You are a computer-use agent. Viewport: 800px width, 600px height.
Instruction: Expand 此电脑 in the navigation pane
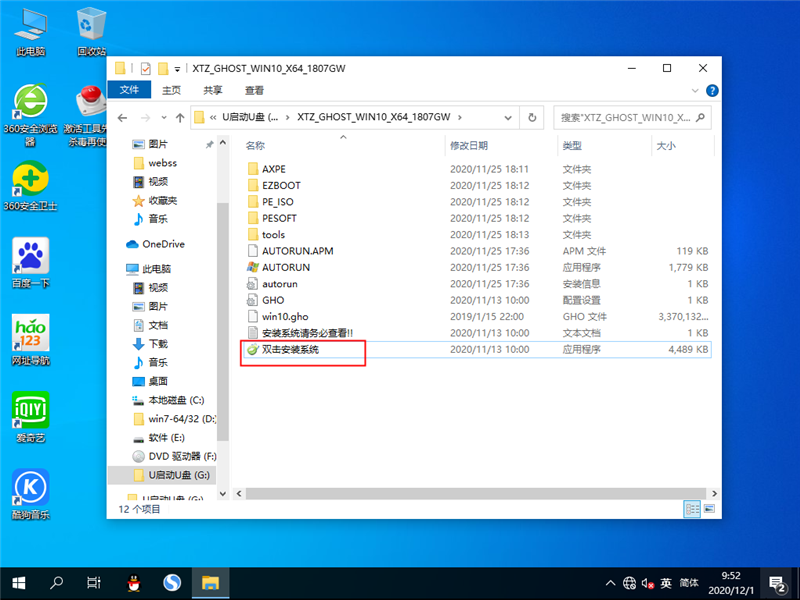(122, 267)
